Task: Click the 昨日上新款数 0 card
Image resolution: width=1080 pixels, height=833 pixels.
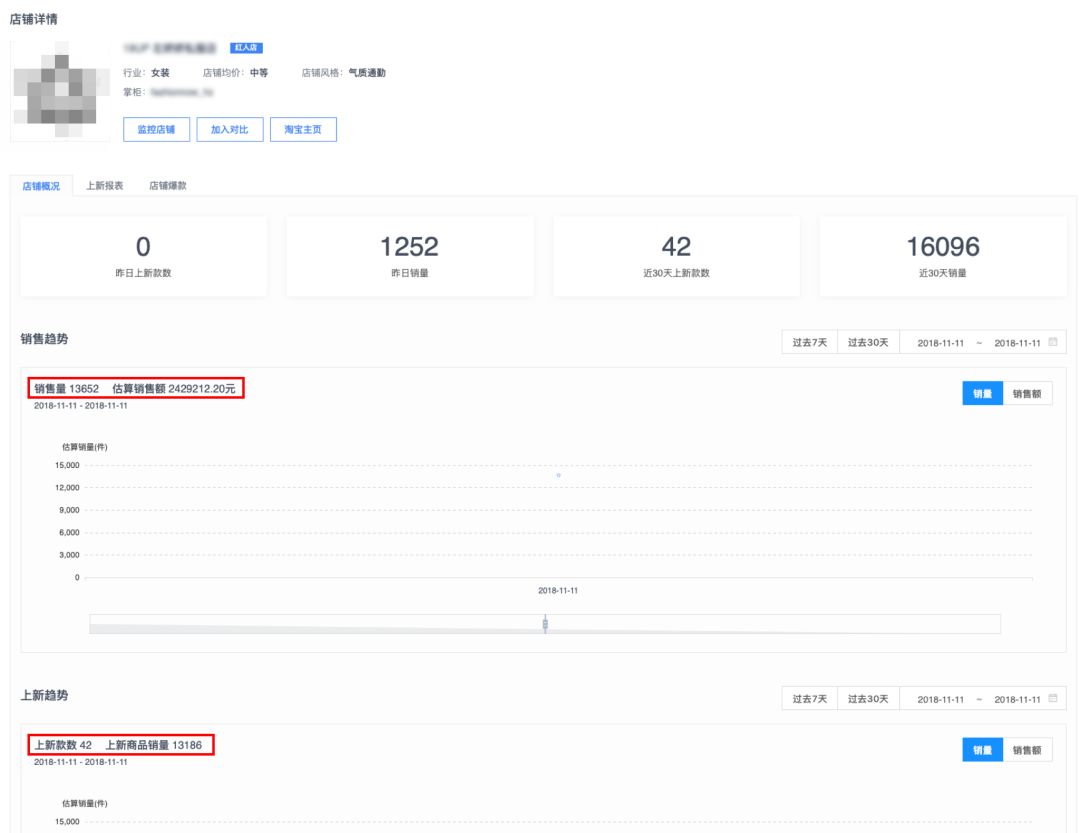Action: click(143, 256)
